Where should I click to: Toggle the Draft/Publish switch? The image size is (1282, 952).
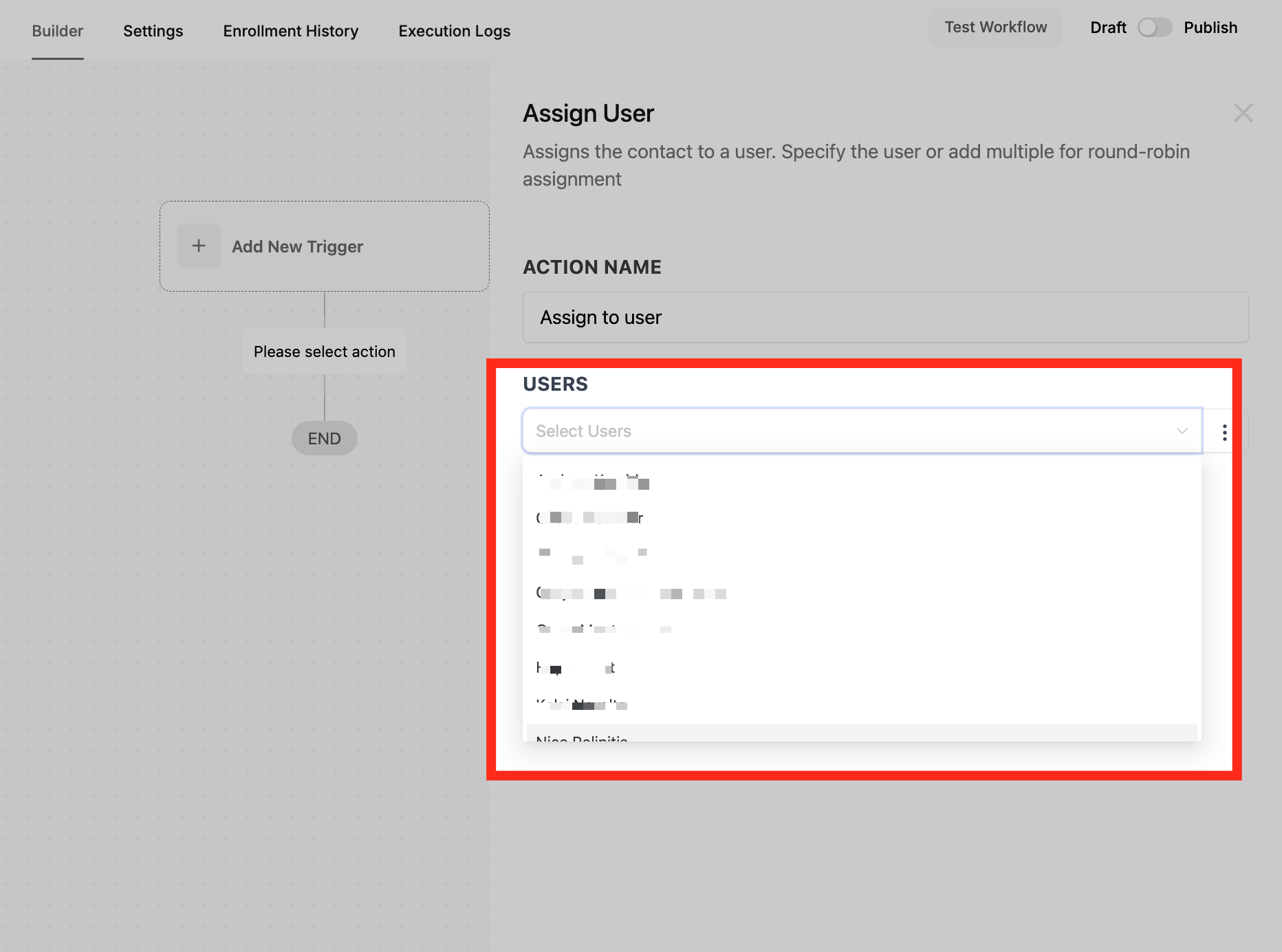tap(1155, 28)
